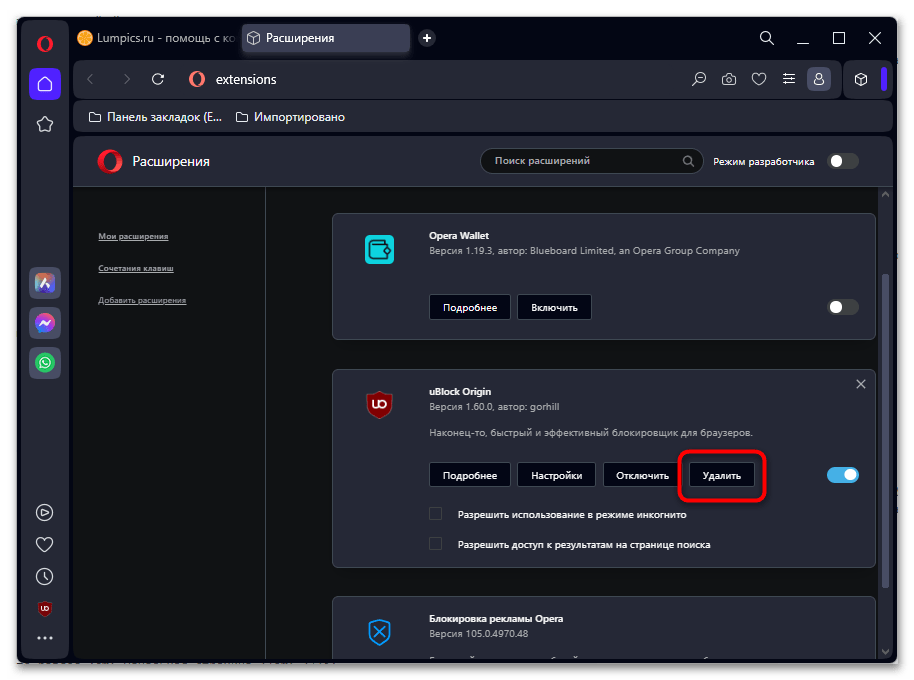Click Подробнее for uBlock Origin
914x680 pixels.
point(470,475)
